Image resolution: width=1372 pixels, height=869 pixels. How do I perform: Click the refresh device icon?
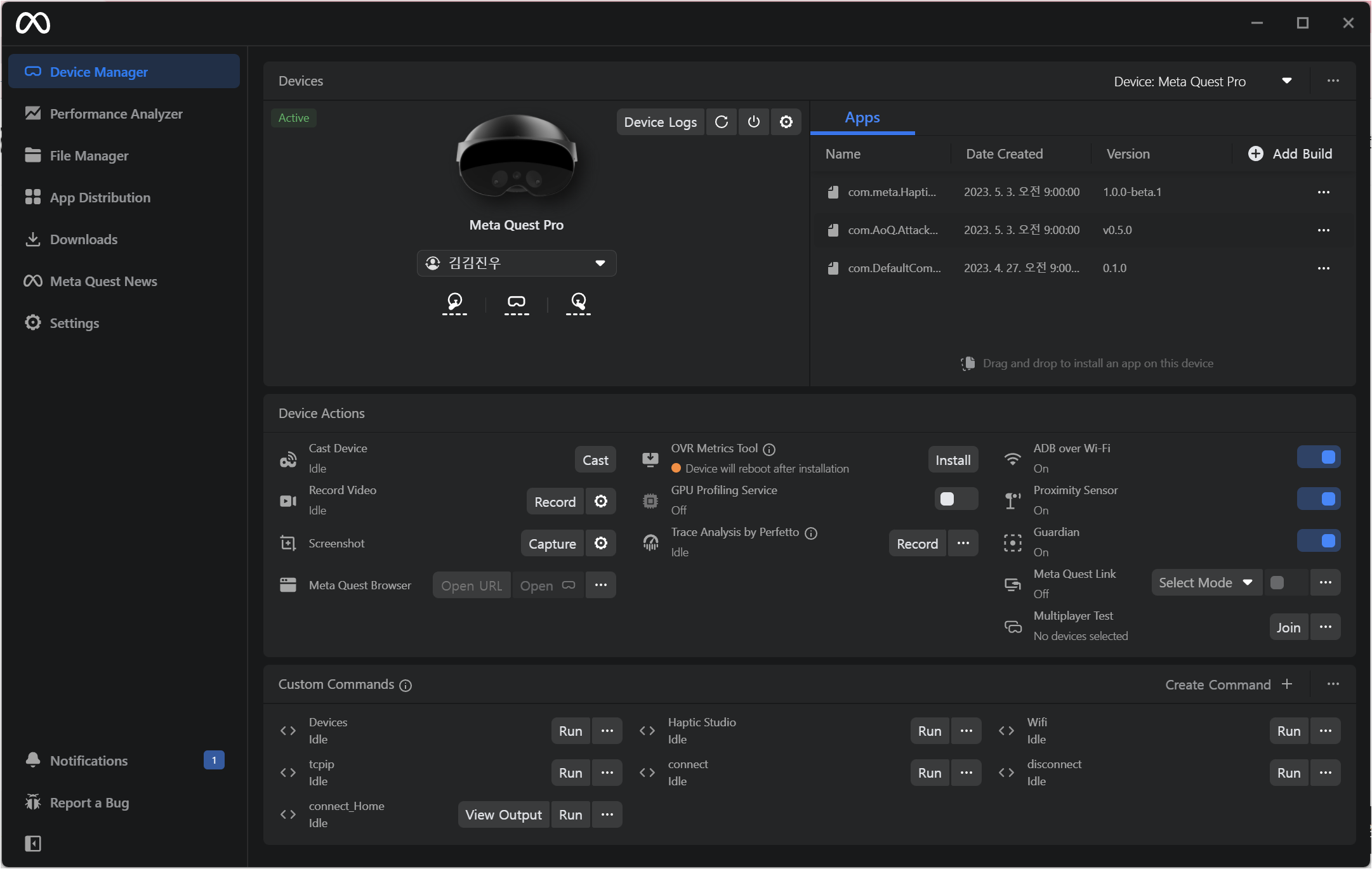tap(722, 122)
